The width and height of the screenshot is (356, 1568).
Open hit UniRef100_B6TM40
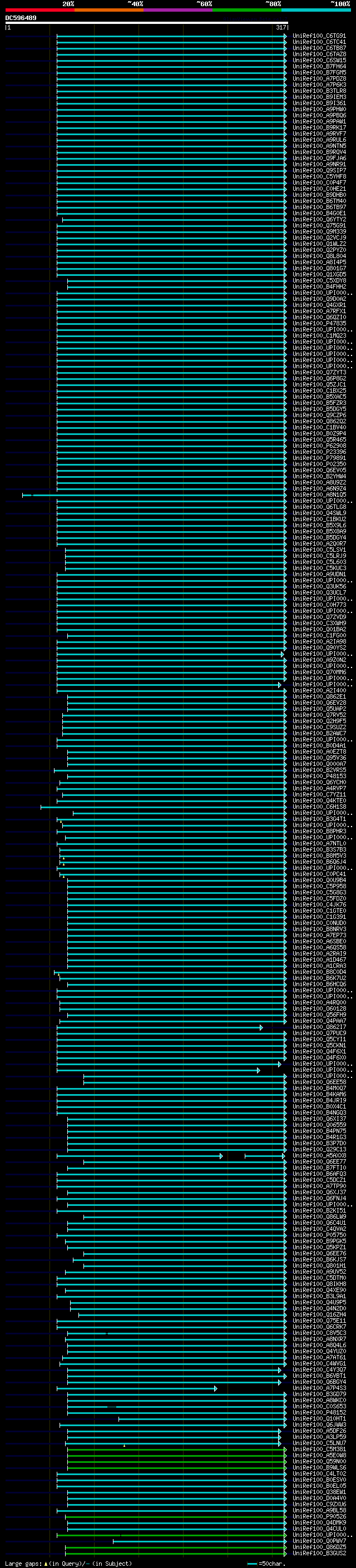[319, 201]
